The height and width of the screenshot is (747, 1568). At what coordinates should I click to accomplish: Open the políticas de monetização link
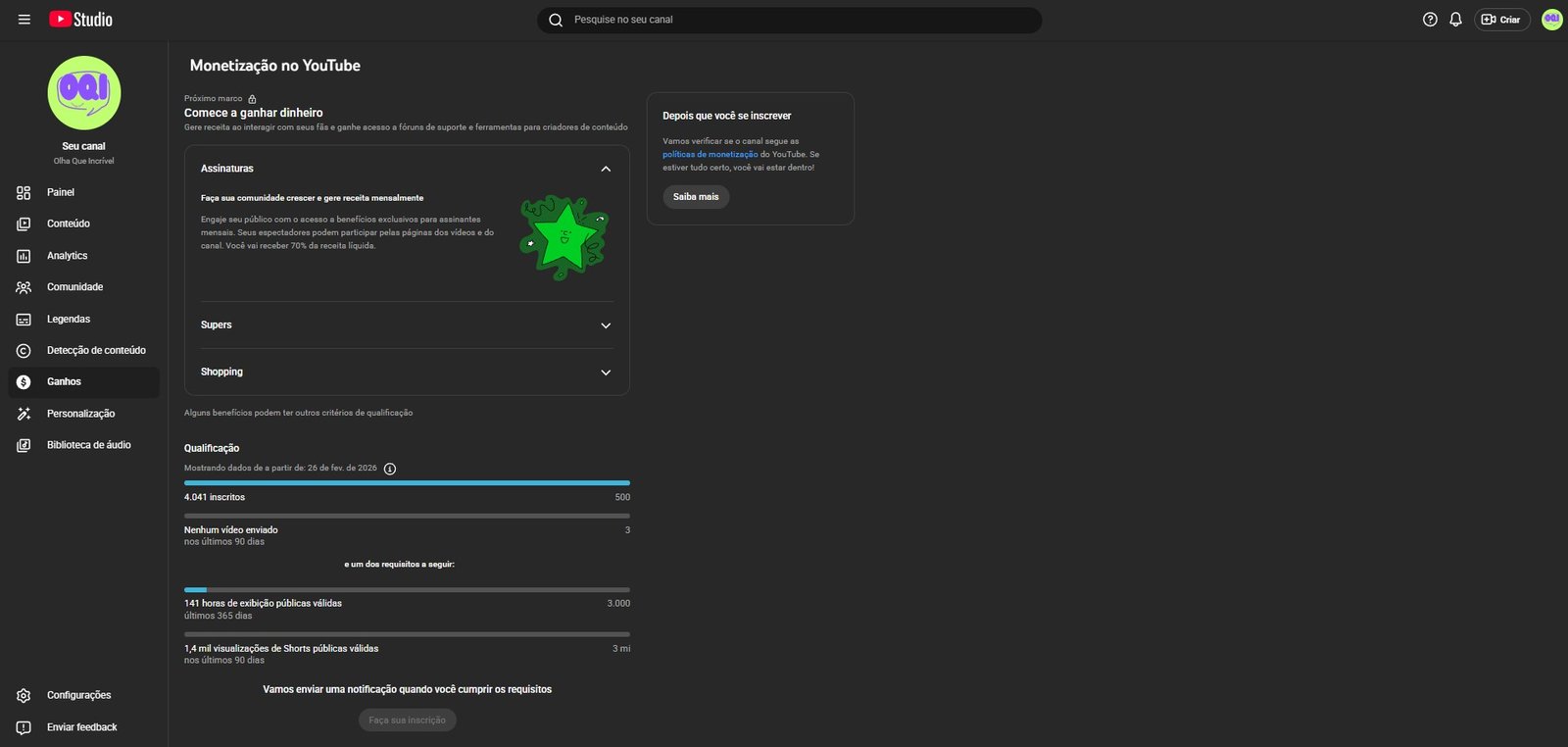[710, 155]
